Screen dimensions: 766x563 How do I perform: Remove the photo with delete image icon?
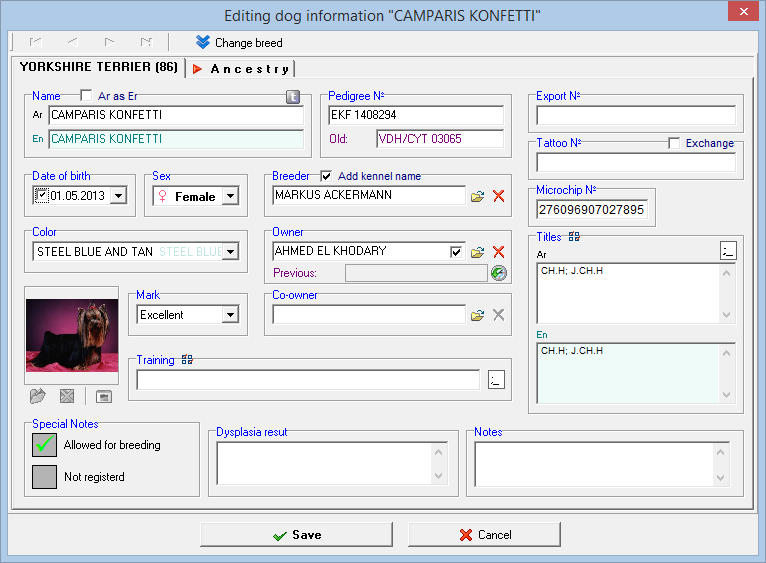67,396
